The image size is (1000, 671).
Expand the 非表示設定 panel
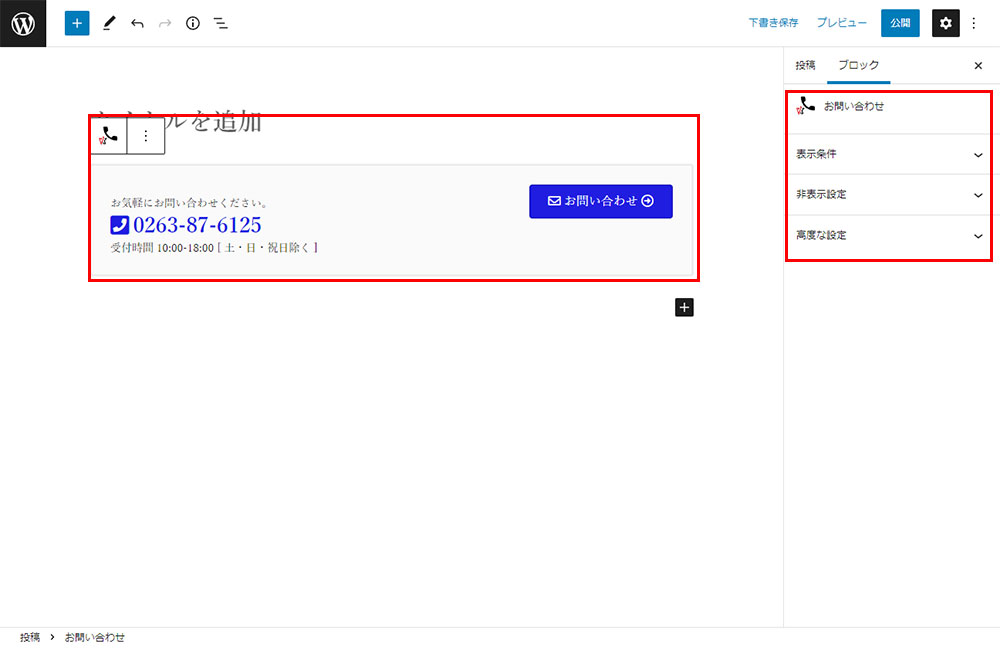coord(889,195)
